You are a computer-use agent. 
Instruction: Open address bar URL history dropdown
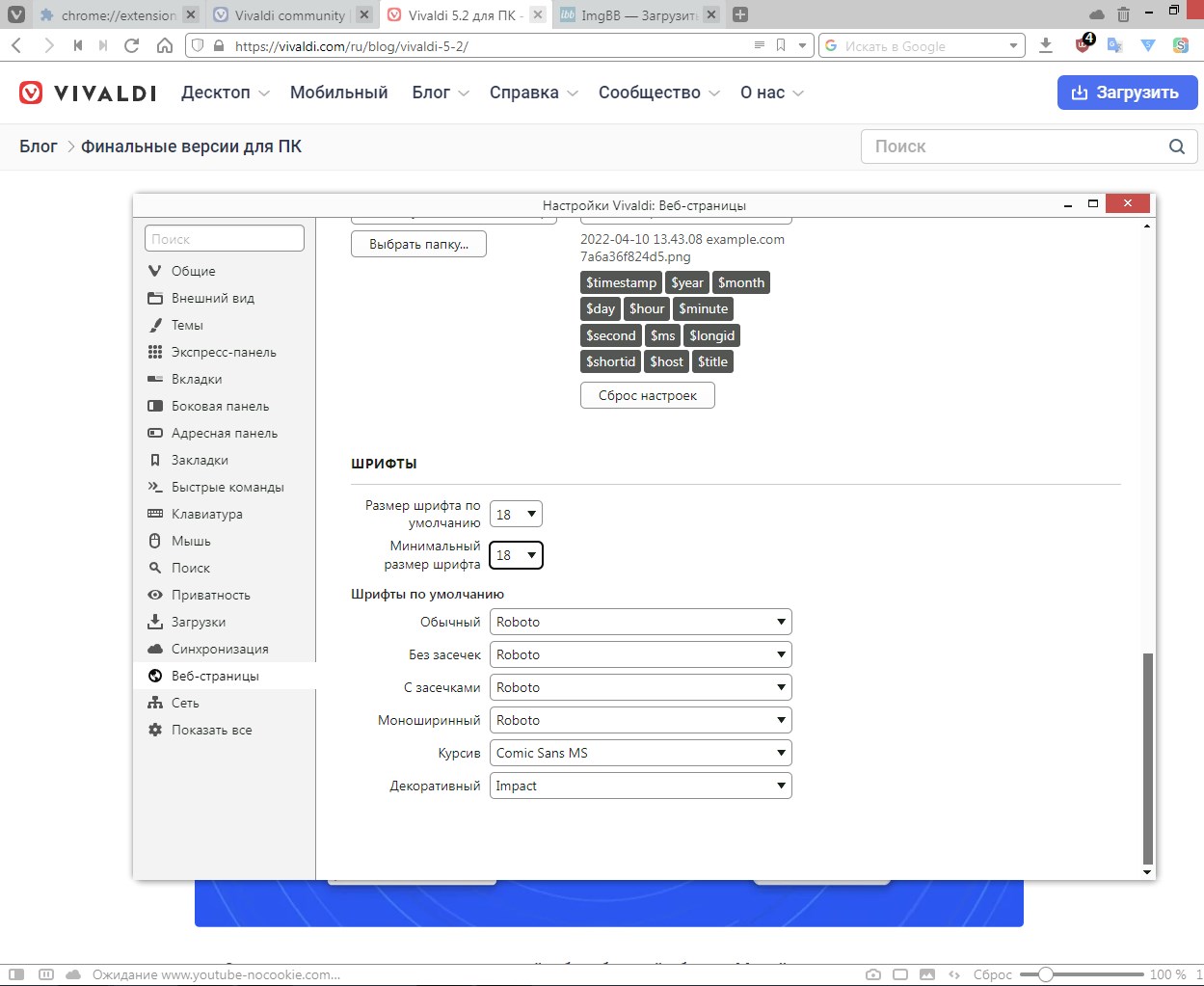(802, 45)
